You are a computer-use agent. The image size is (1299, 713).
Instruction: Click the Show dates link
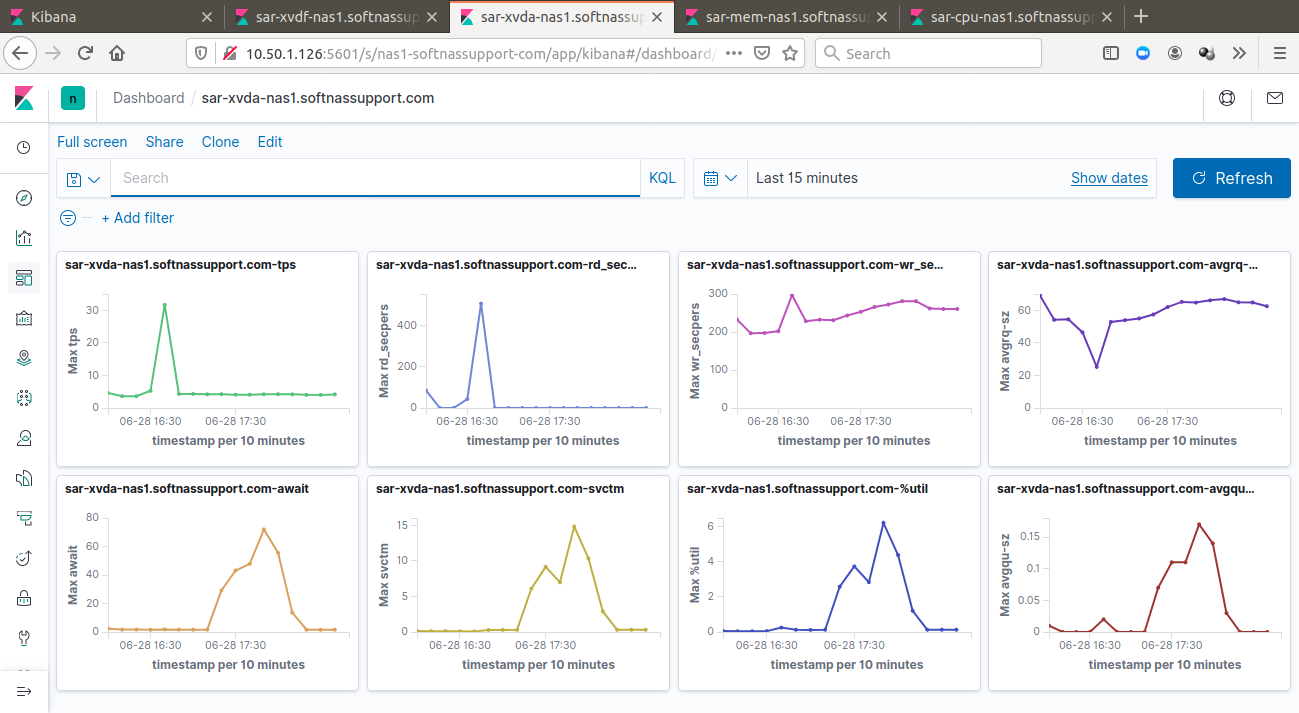1109,178
